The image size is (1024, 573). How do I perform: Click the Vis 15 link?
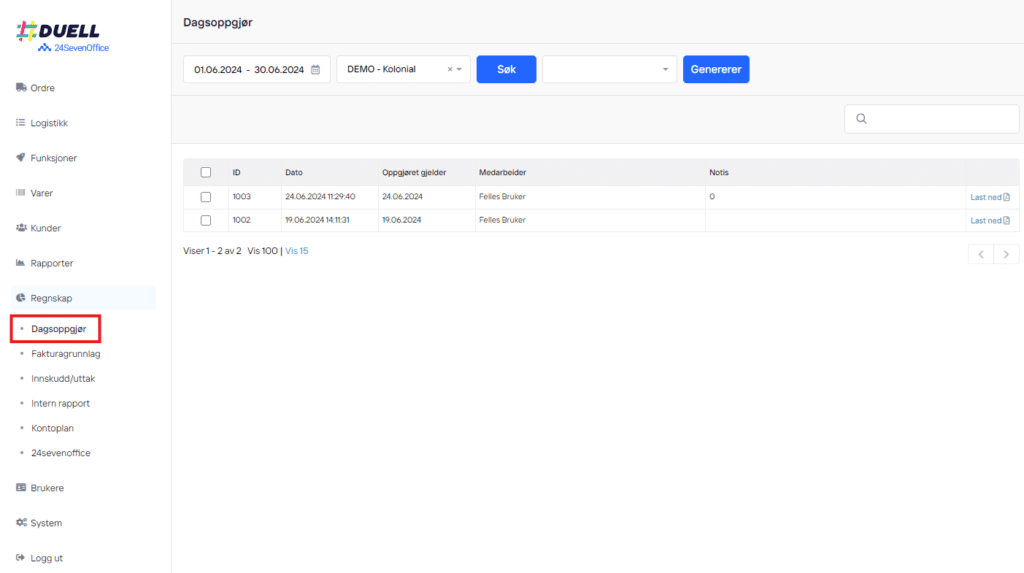(x=296, y=251)
